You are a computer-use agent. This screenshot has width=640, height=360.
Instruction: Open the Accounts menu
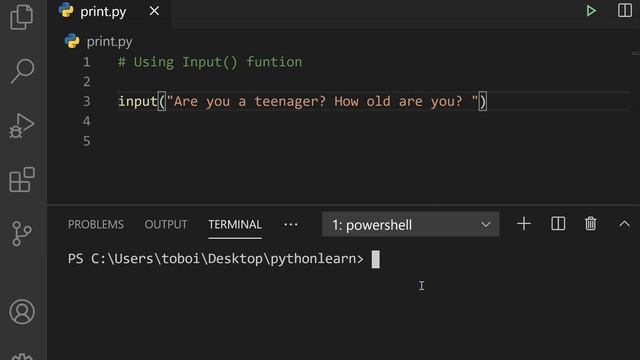[x=22, y=312]
